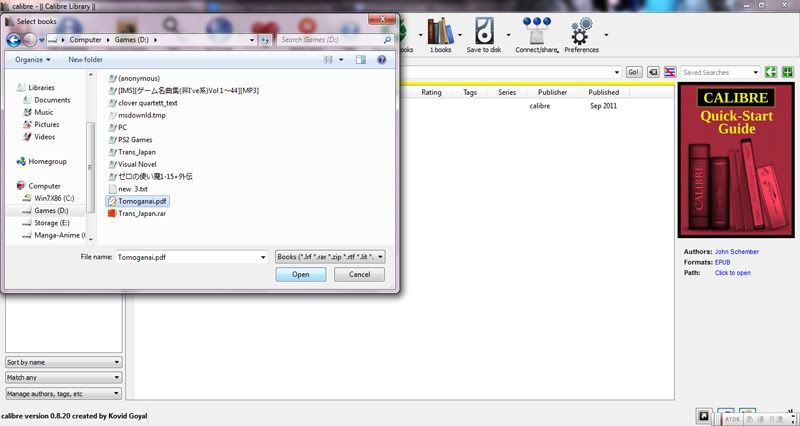Select the PS2 Games folder
The height and width of the screenshot is (426, 800).
click(x=135, y=139)
